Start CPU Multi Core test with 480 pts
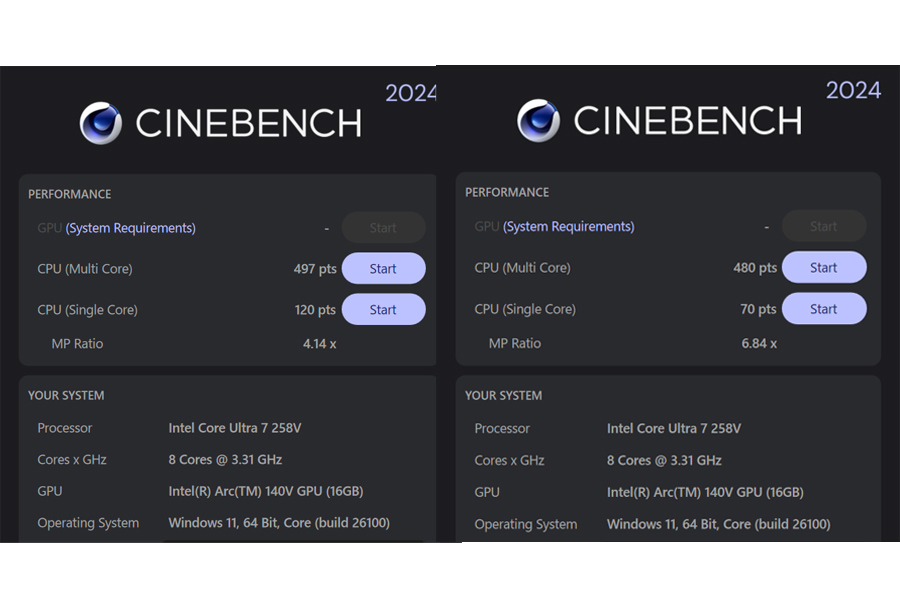This screenshot has height=600, width=900. coord(824,267)
